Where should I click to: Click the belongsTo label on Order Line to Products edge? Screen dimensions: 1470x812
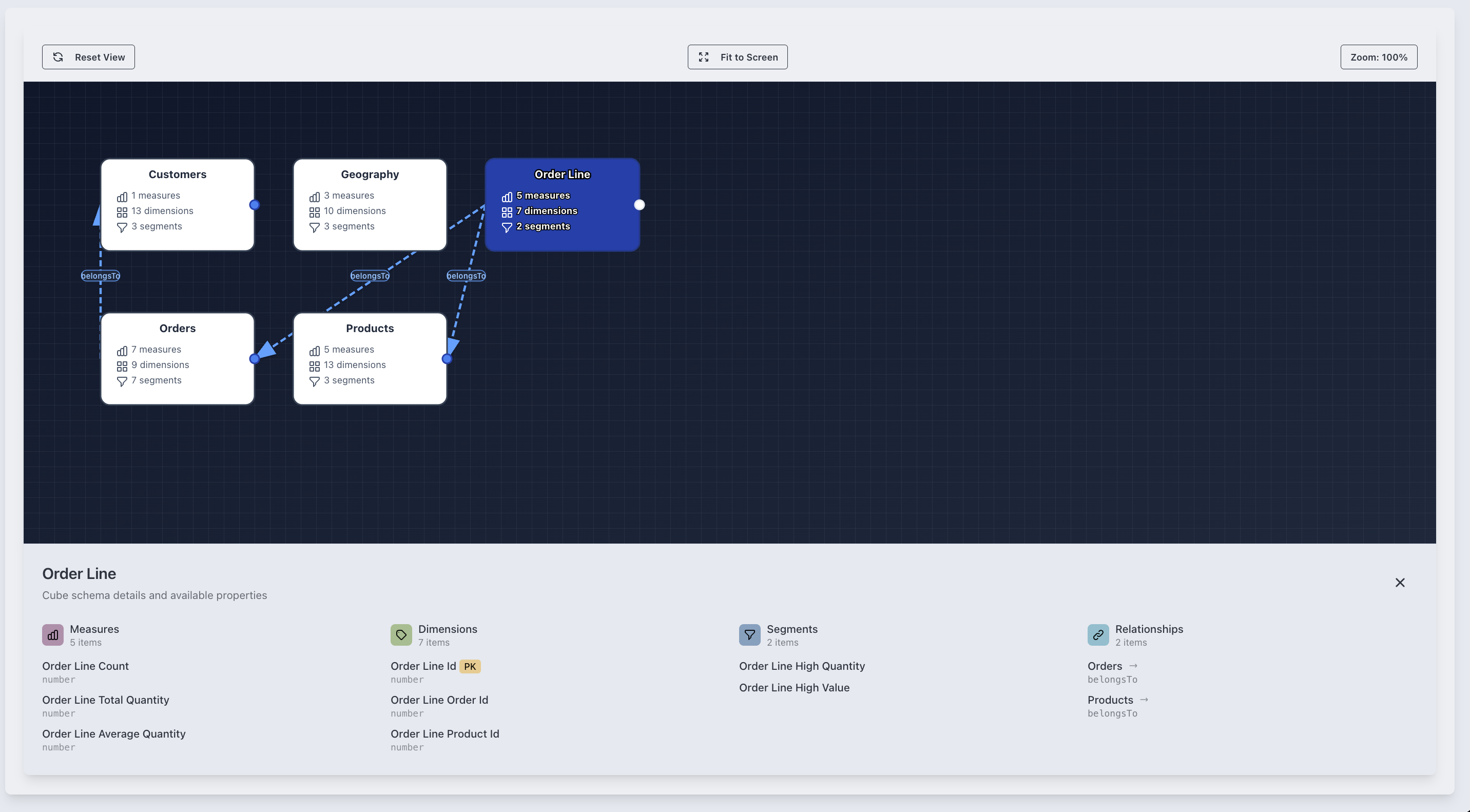[466, 276]
